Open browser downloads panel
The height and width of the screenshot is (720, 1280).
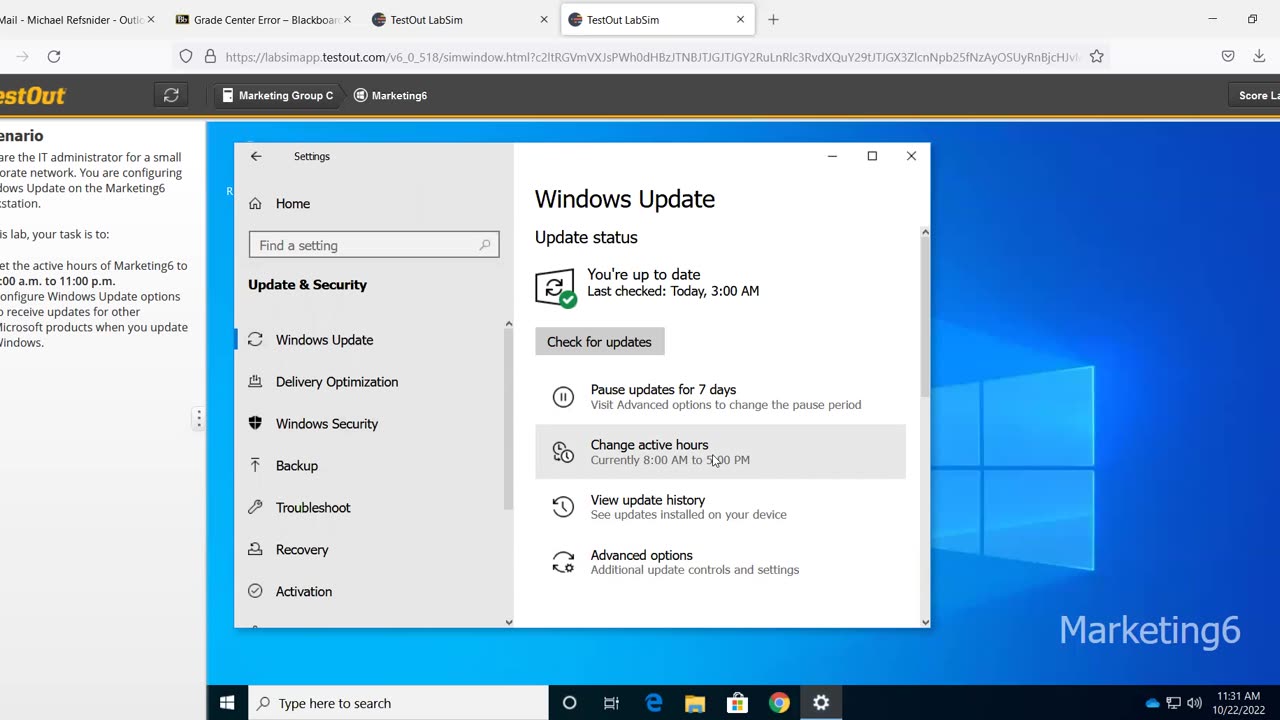pyautogui.click(x=1259, y=57)
